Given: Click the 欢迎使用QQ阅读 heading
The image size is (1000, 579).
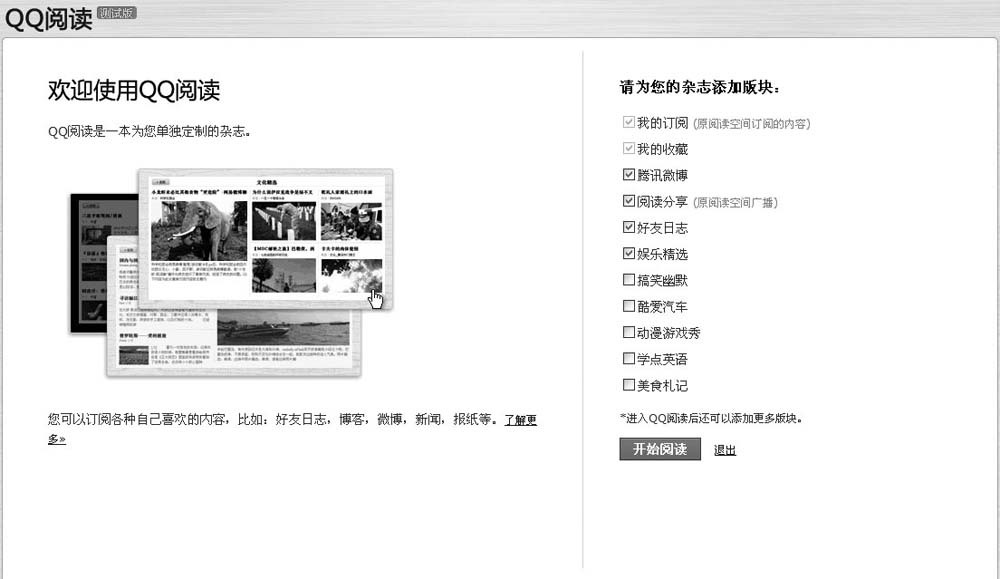Looking at the screenshot, I should point(134,90).
